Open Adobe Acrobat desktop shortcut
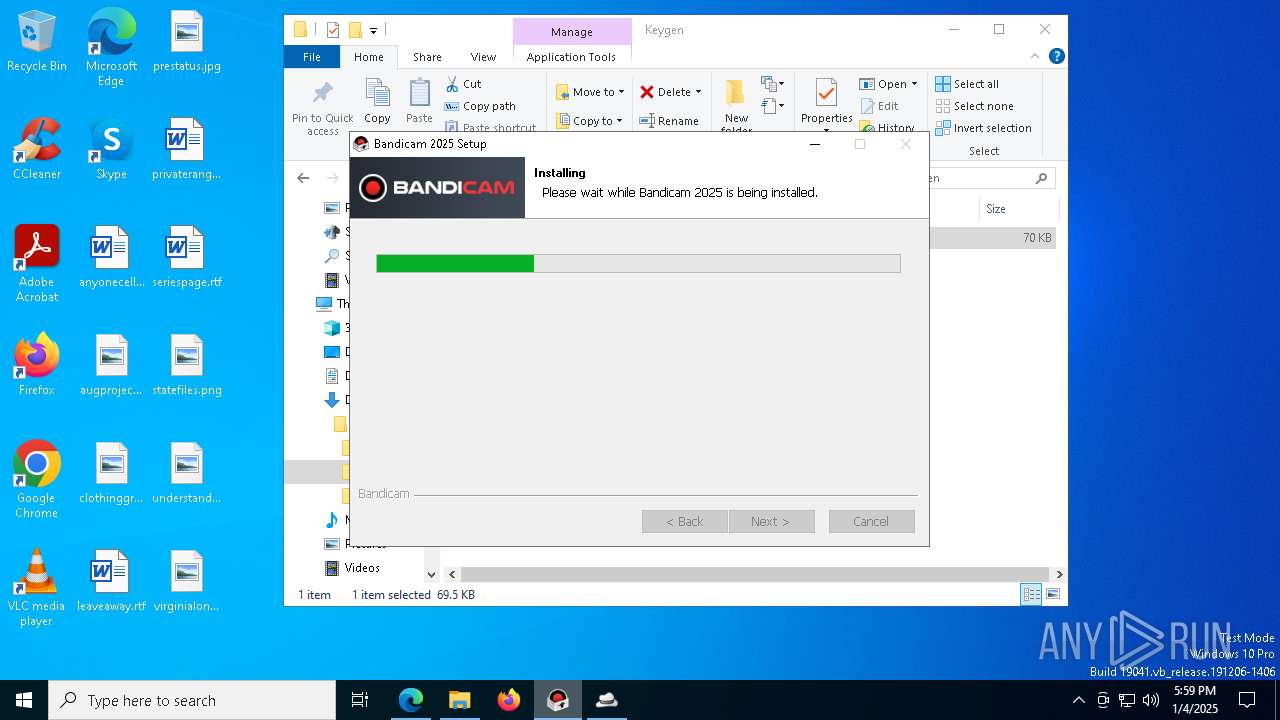Image resolution: width=1280 pixels, height=720 pixels. (x=37, y=264)
